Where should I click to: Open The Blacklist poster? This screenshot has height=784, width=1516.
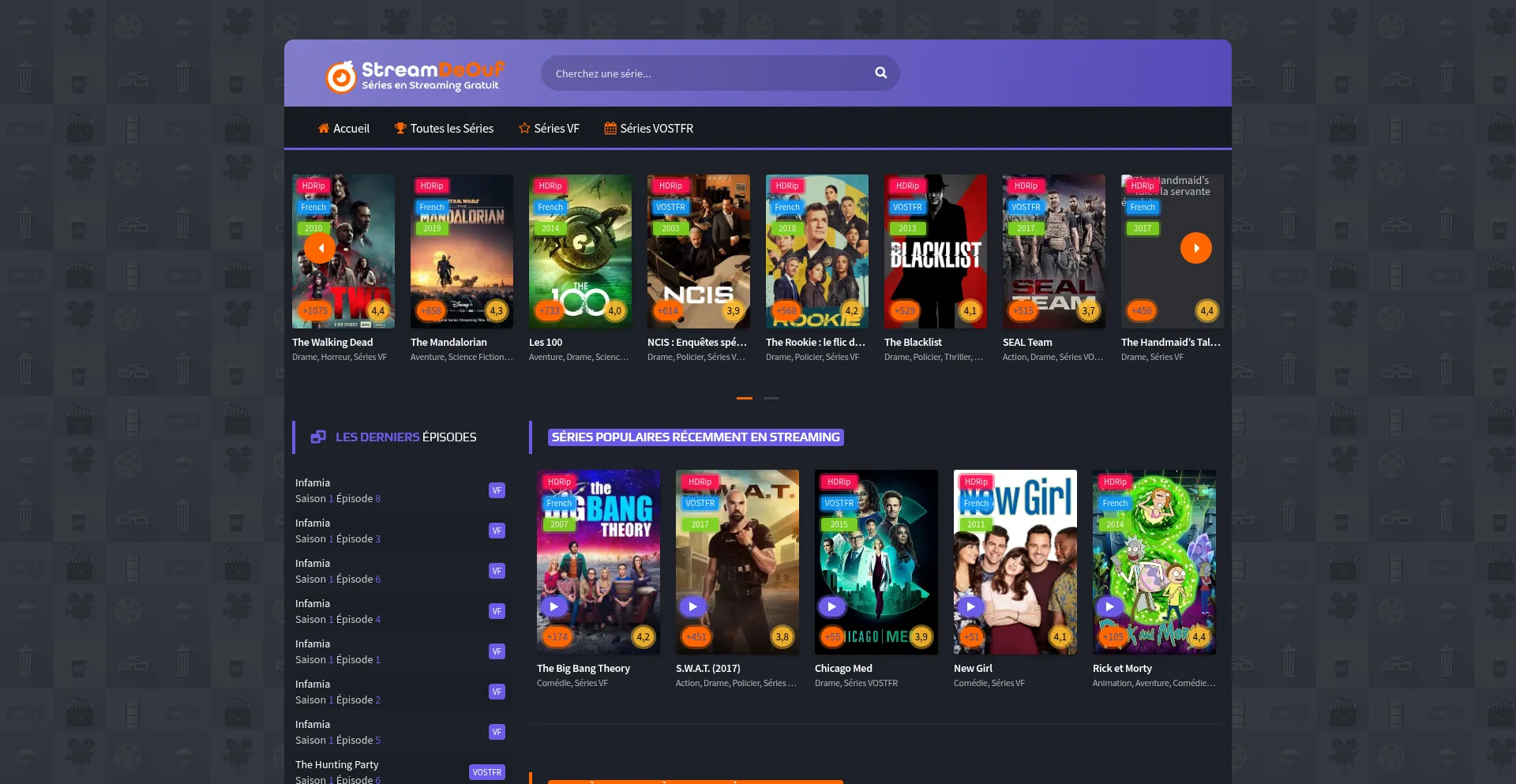(936, 251)
